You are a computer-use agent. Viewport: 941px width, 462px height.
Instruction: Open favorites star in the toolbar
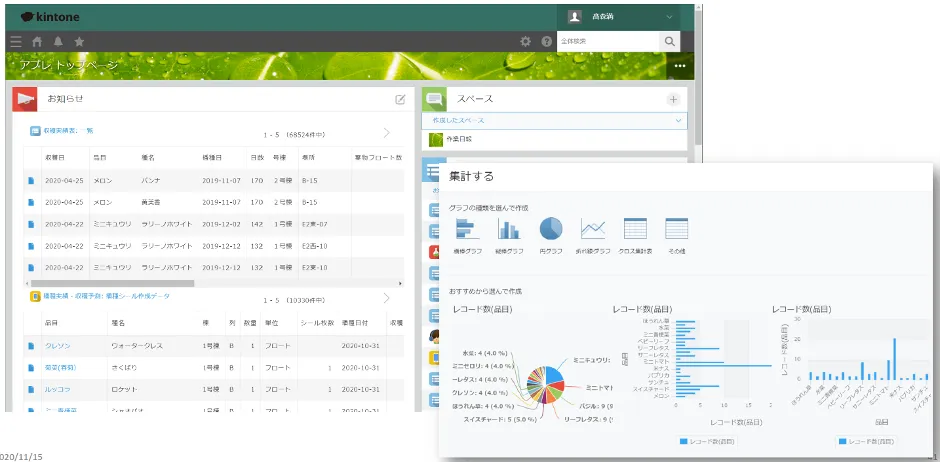click(x=79, y=41)
